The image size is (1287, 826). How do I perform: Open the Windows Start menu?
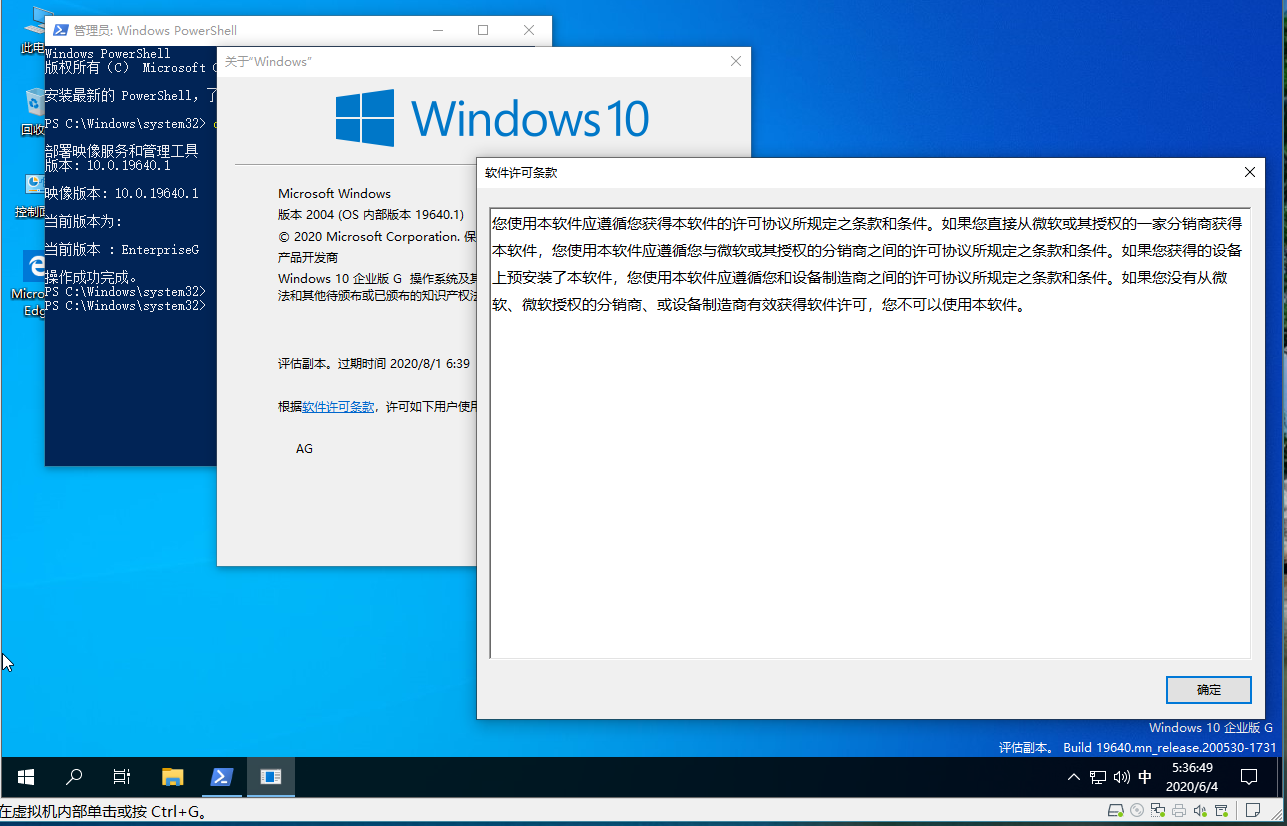click(x=26, y=776)
